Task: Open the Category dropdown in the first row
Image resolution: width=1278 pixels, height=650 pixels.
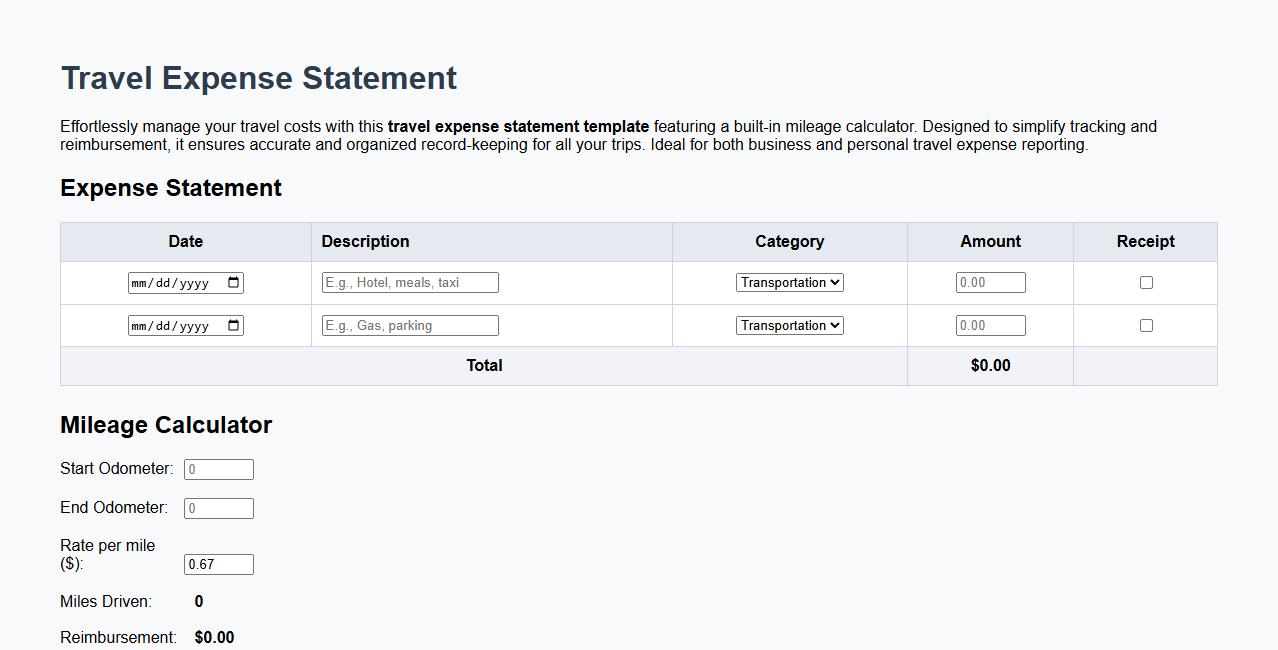Action: [x=789, y=282]
